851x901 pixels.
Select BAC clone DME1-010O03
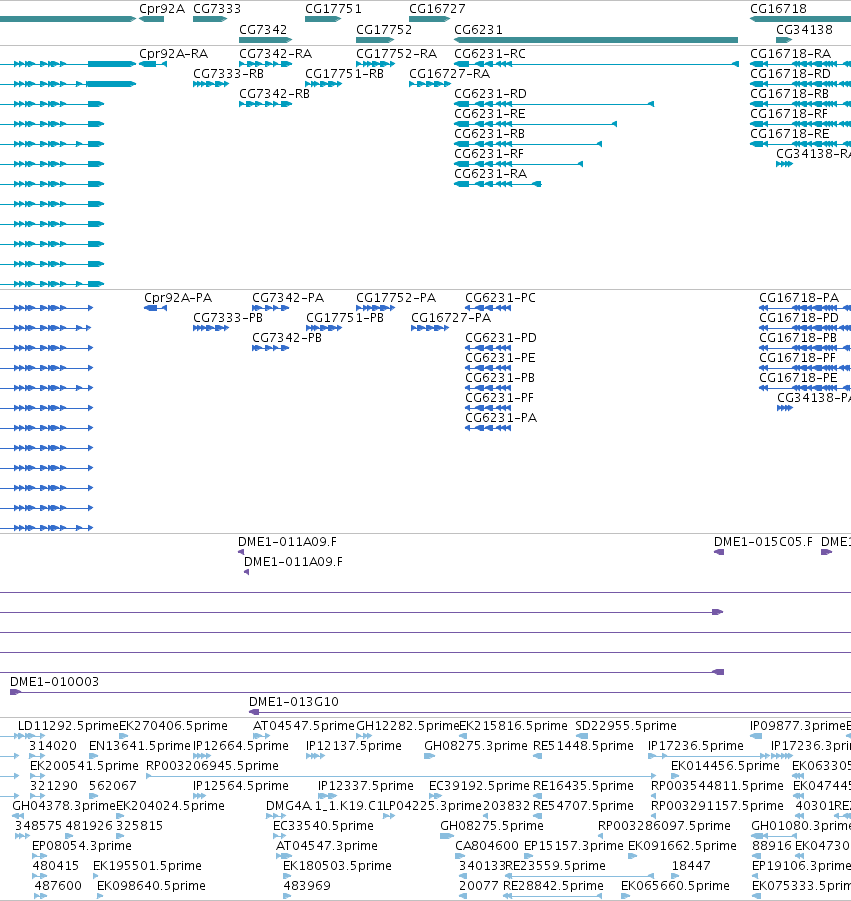(x=54, y=682)
